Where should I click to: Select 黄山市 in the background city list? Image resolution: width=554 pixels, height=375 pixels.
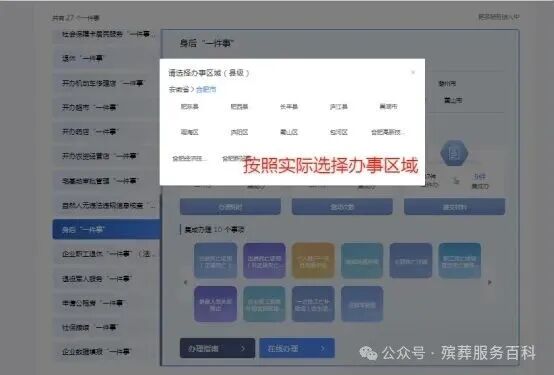453,100
